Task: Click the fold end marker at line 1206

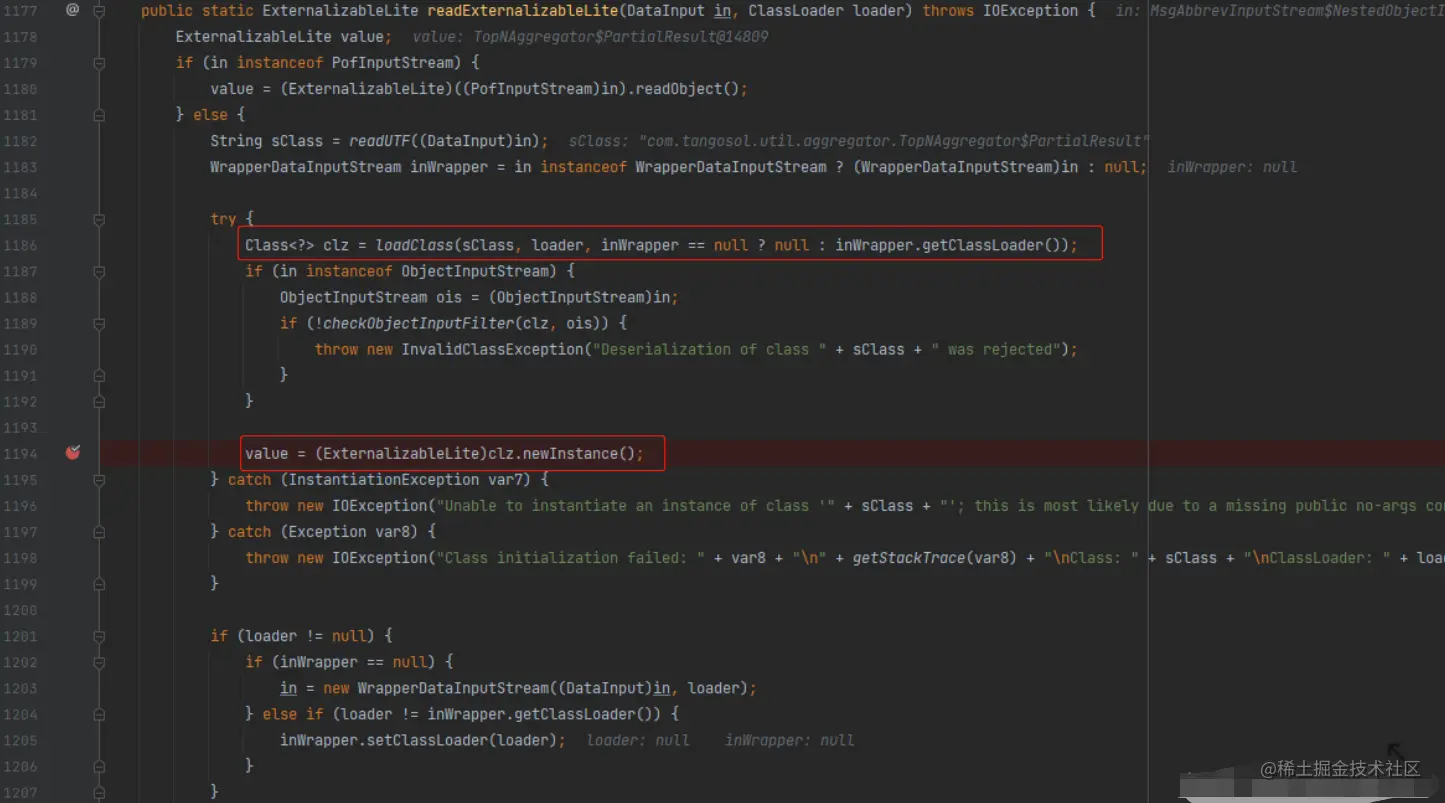Action: point(99,766)
